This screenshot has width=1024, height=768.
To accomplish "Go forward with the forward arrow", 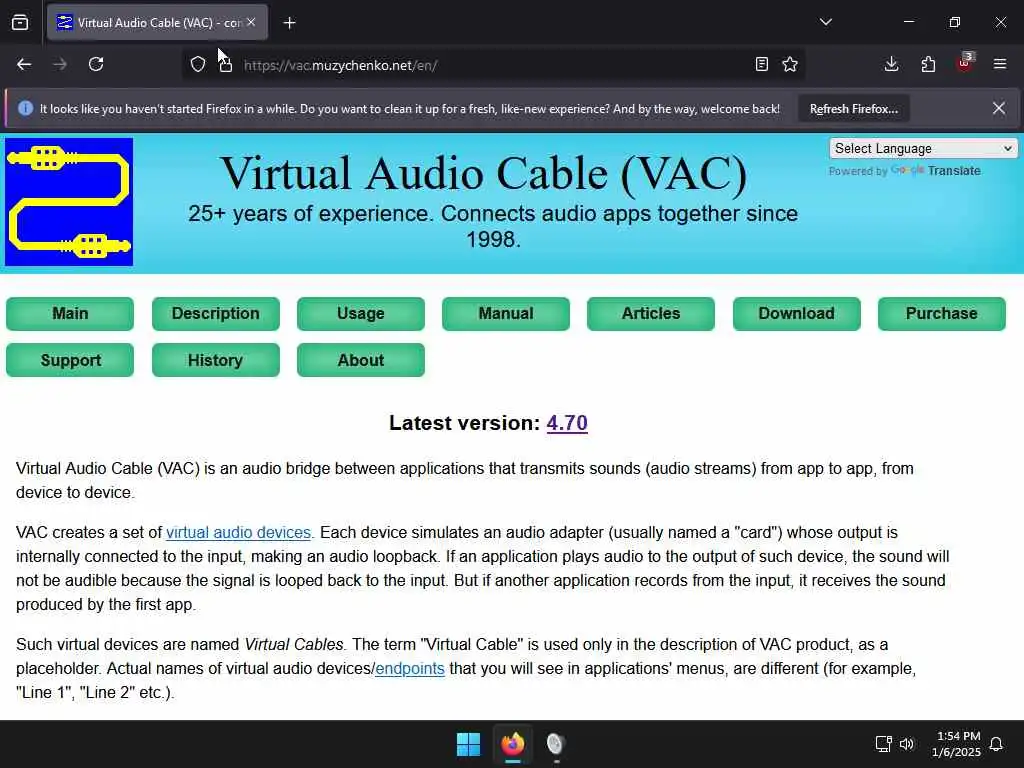I will coord(60,65).
